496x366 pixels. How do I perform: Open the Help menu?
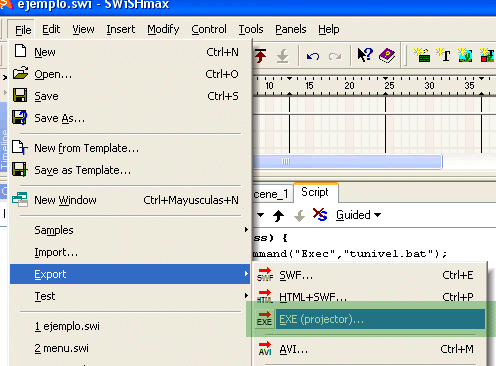pyautogui.click(x=329, y=29)
